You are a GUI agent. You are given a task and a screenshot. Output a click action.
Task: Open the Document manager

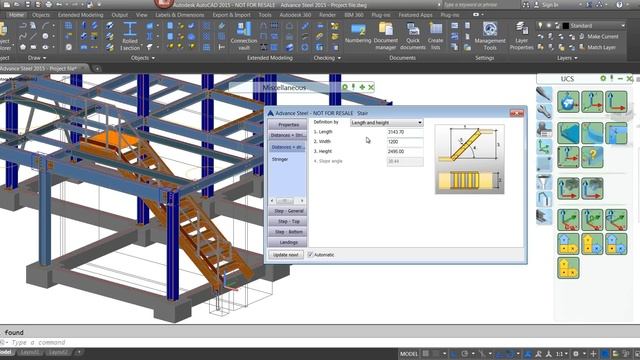click(386, 36)
